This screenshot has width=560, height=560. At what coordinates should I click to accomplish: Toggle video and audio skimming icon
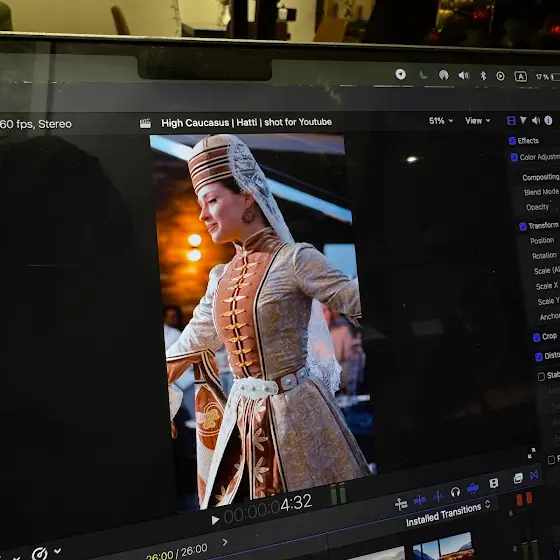[x=420, y=500]
